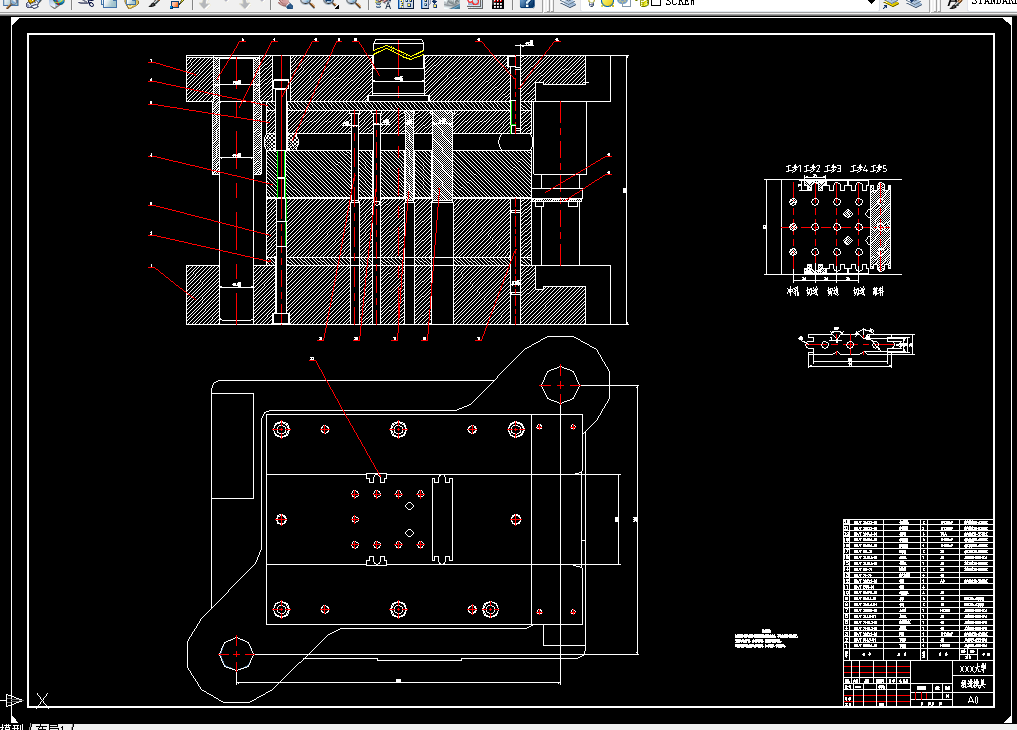
Task: Click the Copy icon in toolbar
Action: 109,3
